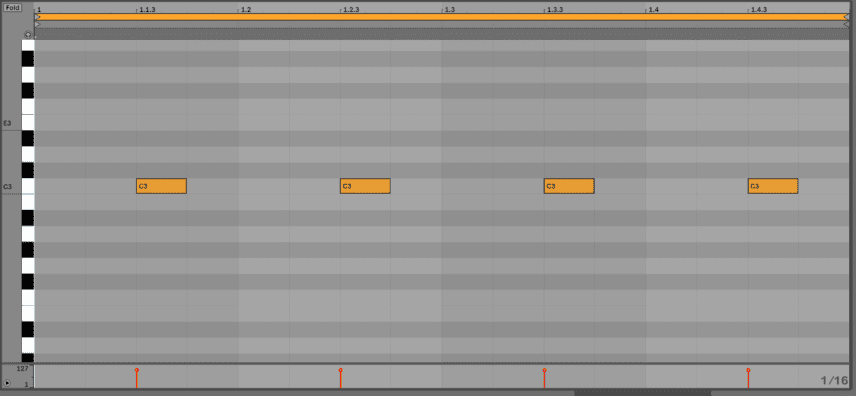Viewport: 856px width, 396px height.
Task: Click the loop start triangle marker
Action: point(37,17)
